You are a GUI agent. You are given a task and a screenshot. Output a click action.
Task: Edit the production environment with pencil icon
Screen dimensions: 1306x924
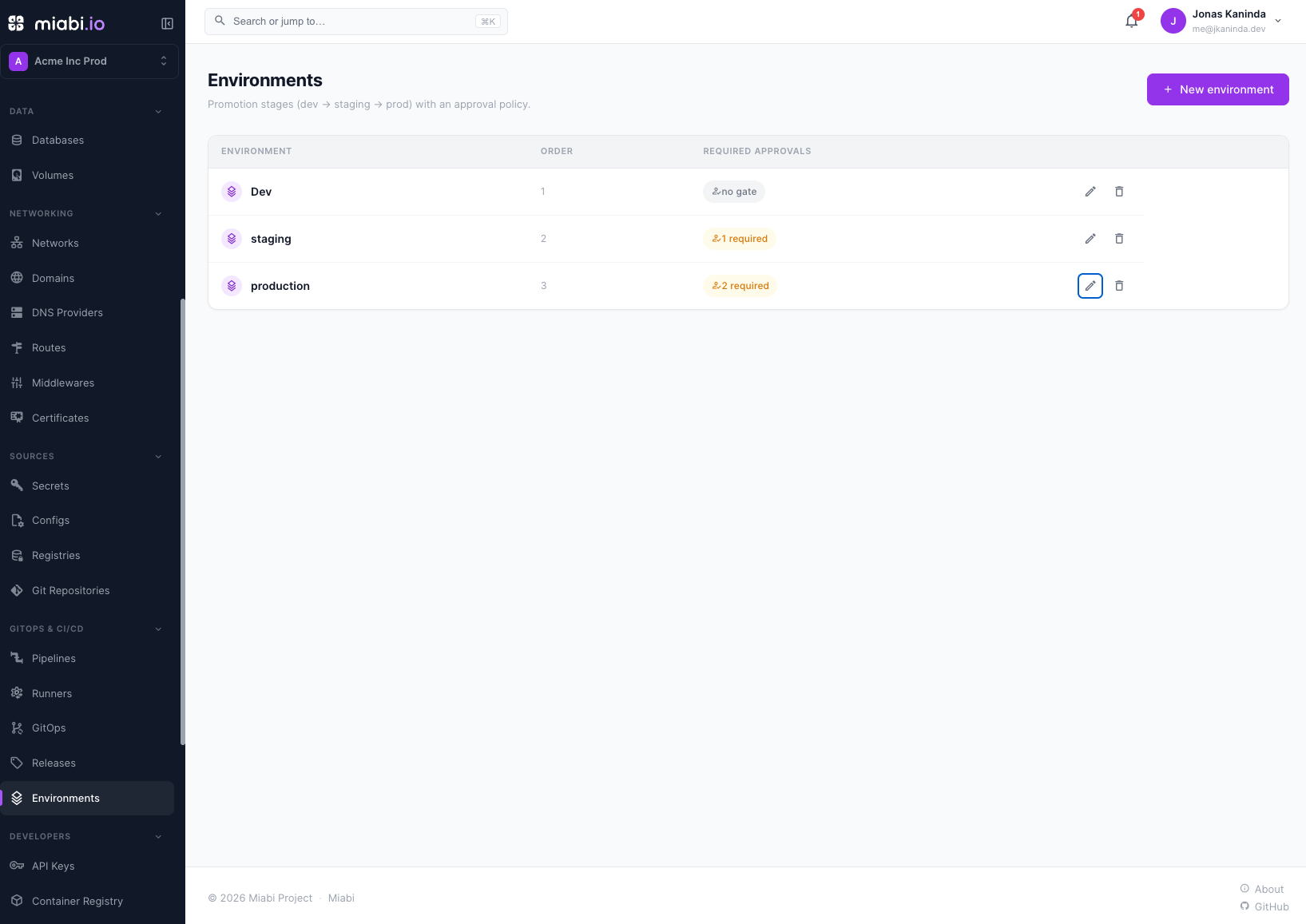tap(1090, 286)
